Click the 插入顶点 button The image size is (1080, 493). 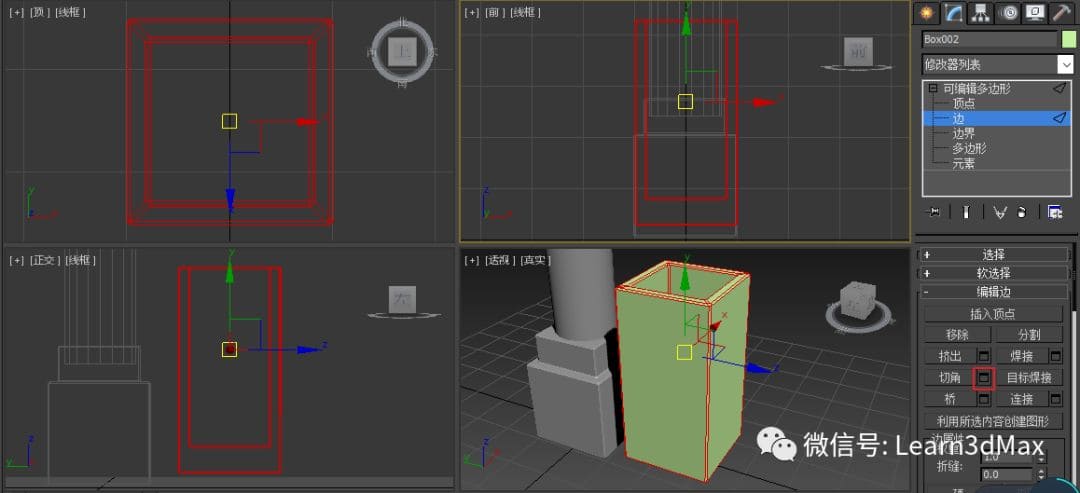coord(993,313)
